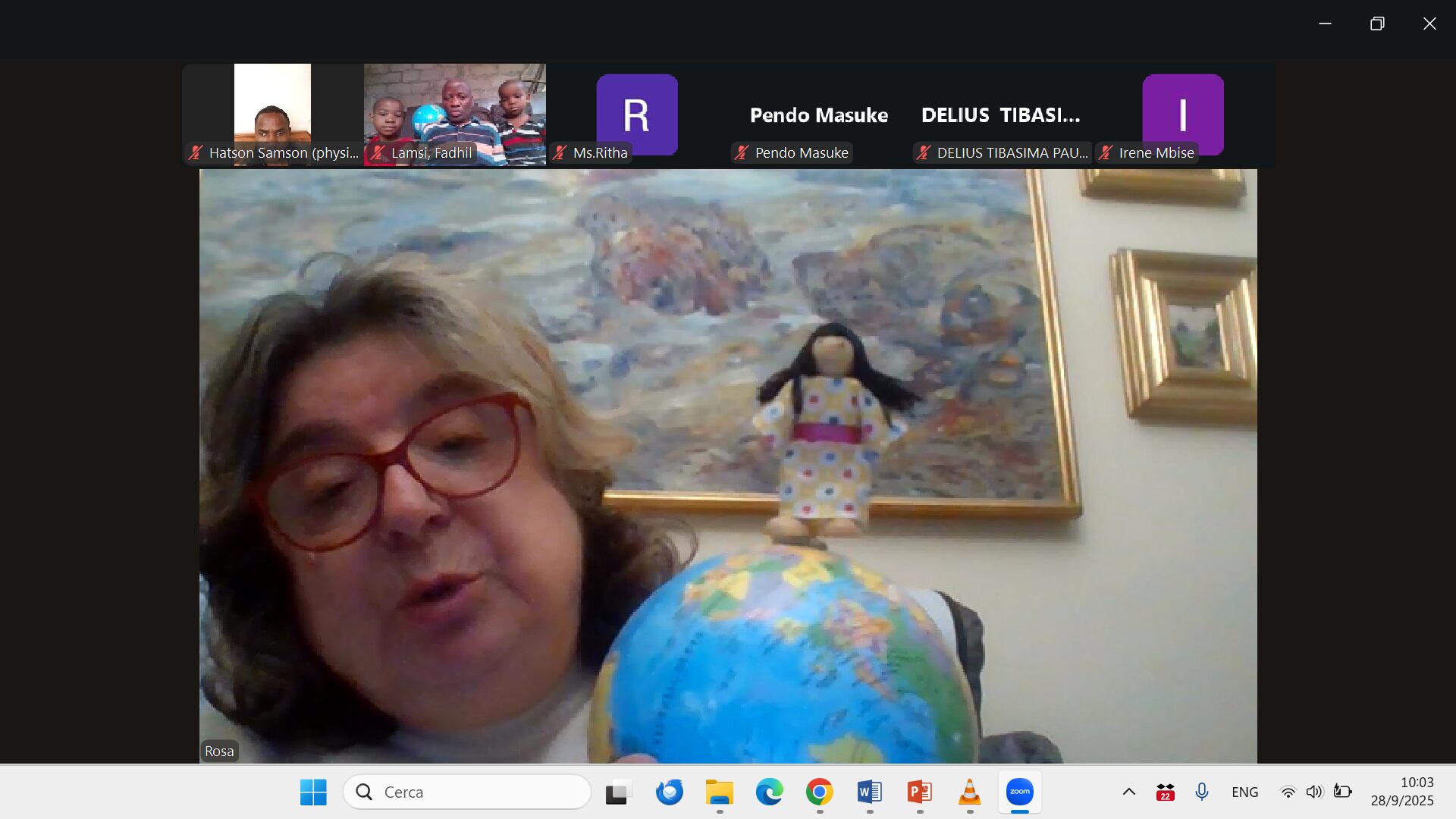Click the Task View taskbar icon

coord(619,792)
